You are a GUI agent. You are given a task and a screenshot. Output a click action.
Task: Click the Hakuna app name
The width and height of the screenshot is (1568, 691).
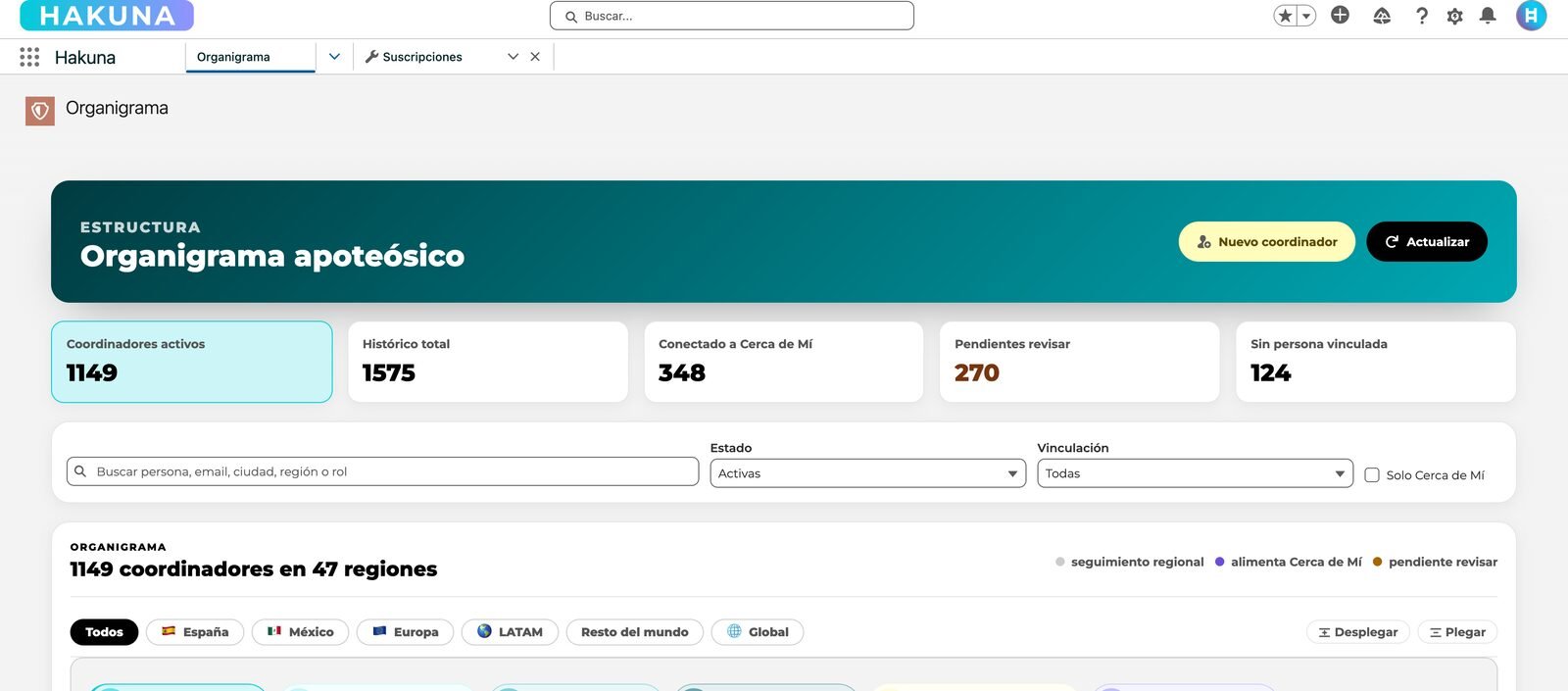pyautogui.click(x=85, y=58)
